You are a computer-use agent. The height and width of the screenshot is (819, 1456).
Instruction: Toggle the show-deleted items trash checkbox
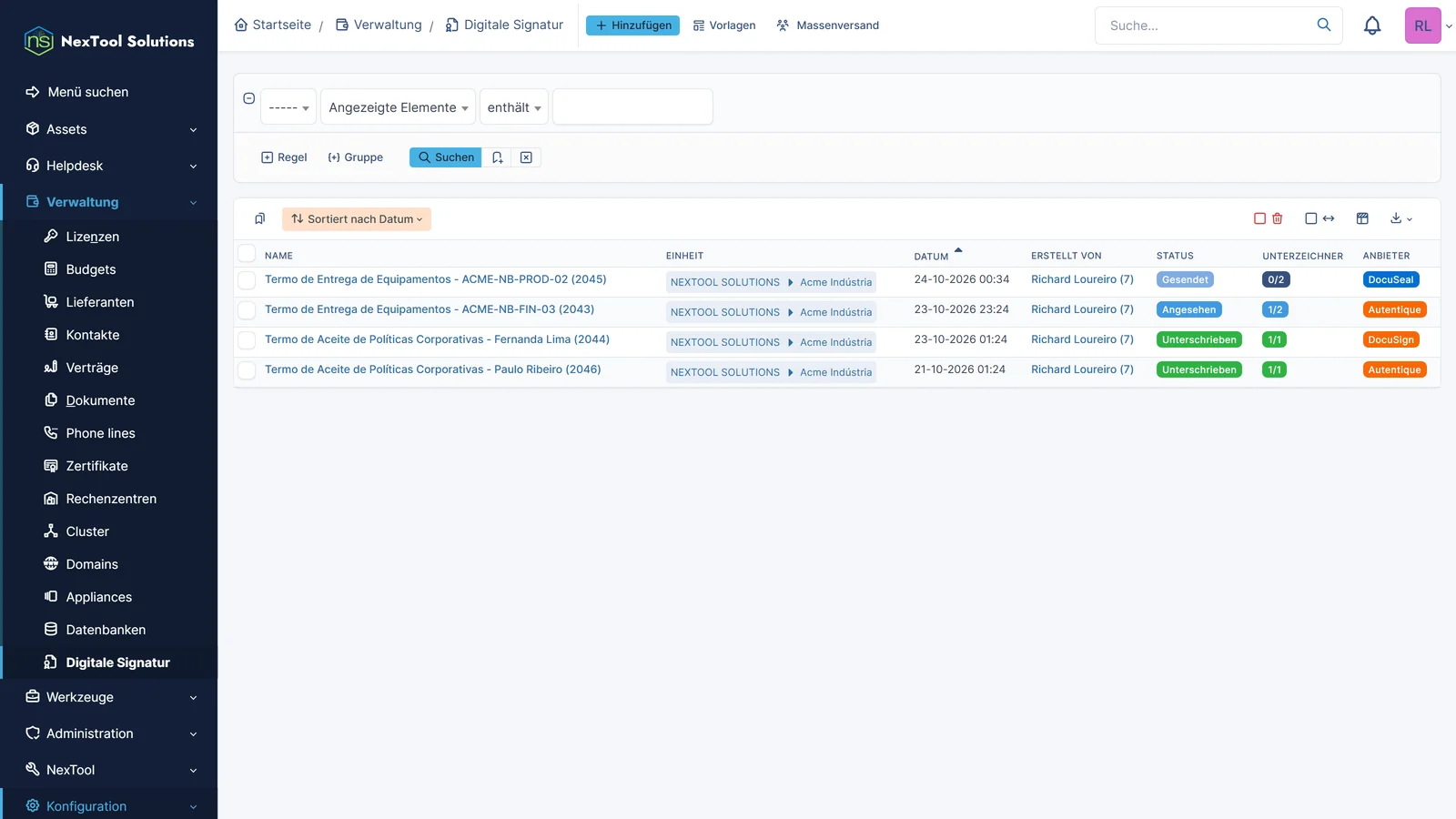coord(1269,218)
